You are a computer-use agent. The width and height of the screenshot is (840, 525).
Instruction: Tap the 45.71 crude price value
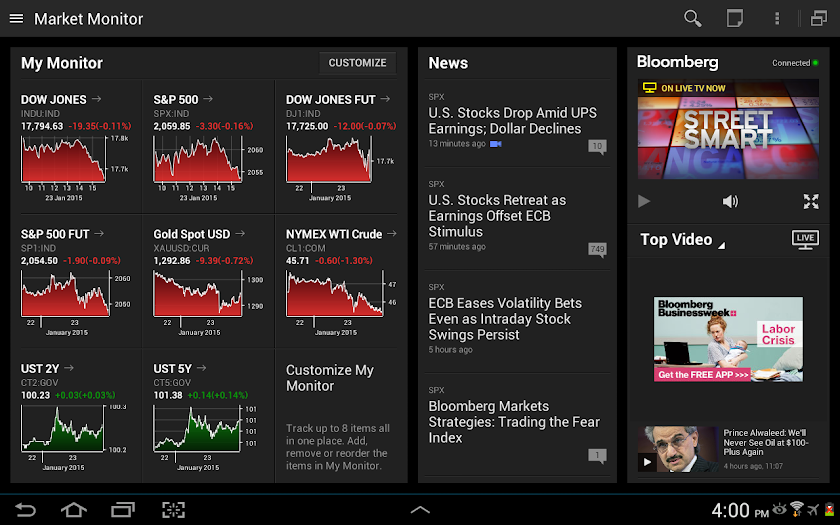coord(297,260)
